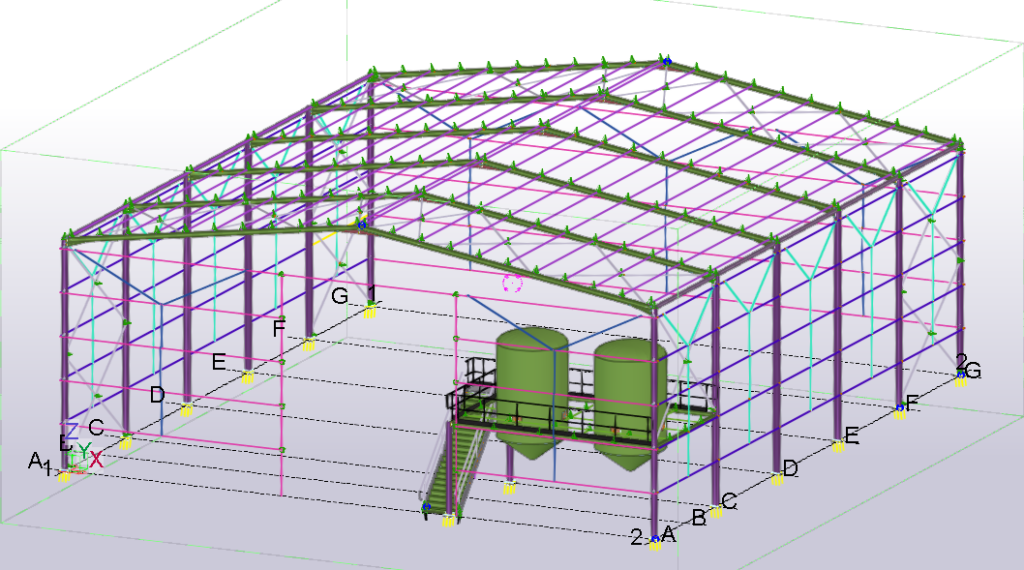Select the left green silo tank
Viewport: 1024px width, 570px height.
(530, 392)
